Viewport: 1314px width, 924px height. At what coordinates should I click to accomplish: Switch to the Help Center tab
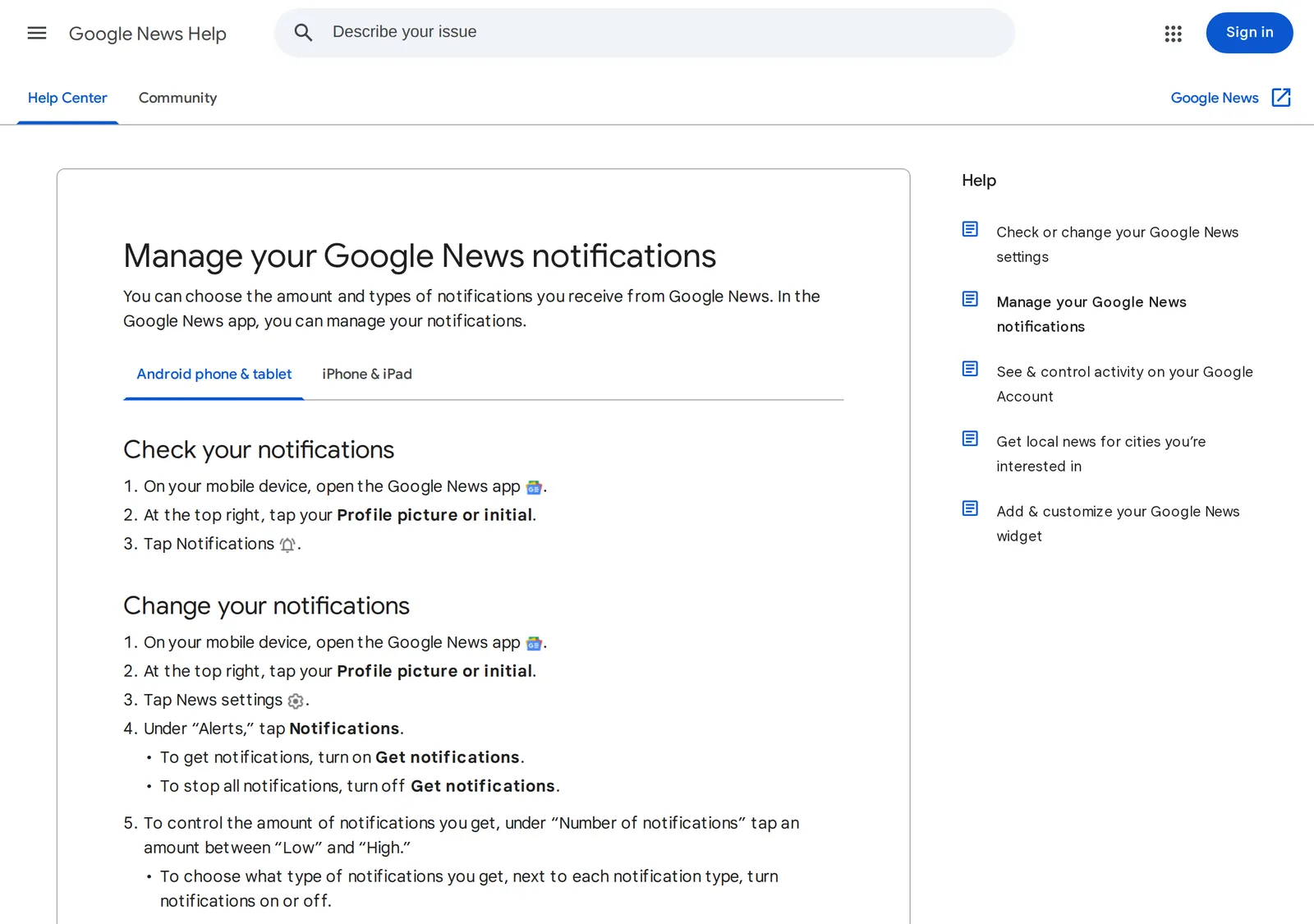[x=67, y=98]
